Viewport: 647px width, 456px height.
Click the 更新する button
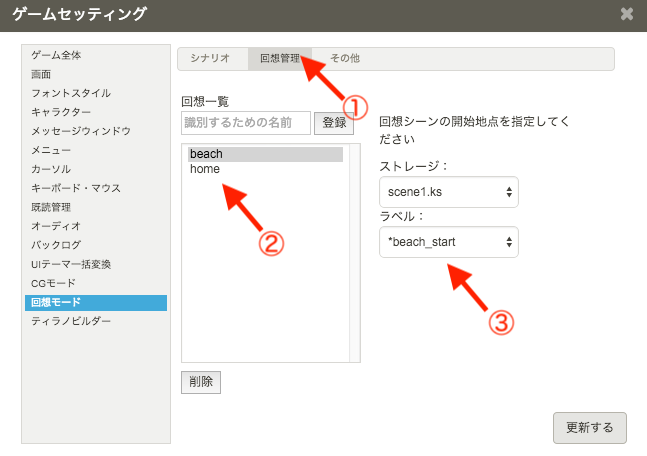(x=590, y=427)
